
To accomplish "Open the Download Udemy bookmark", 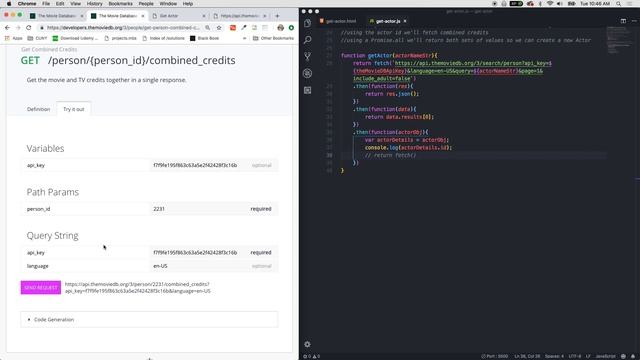I will 76,38.
